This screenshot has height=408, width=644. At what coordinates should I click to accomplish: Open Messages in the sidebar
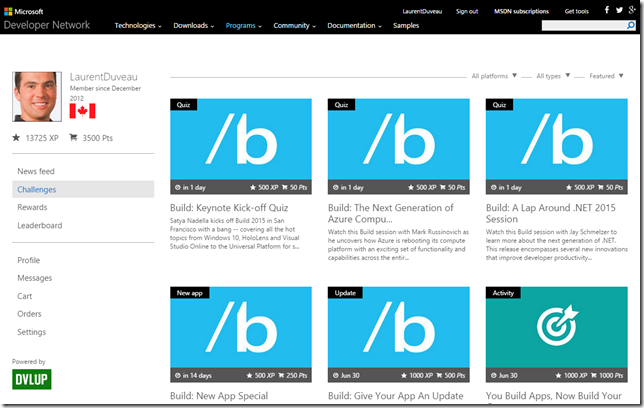click(x=34, y=278)
